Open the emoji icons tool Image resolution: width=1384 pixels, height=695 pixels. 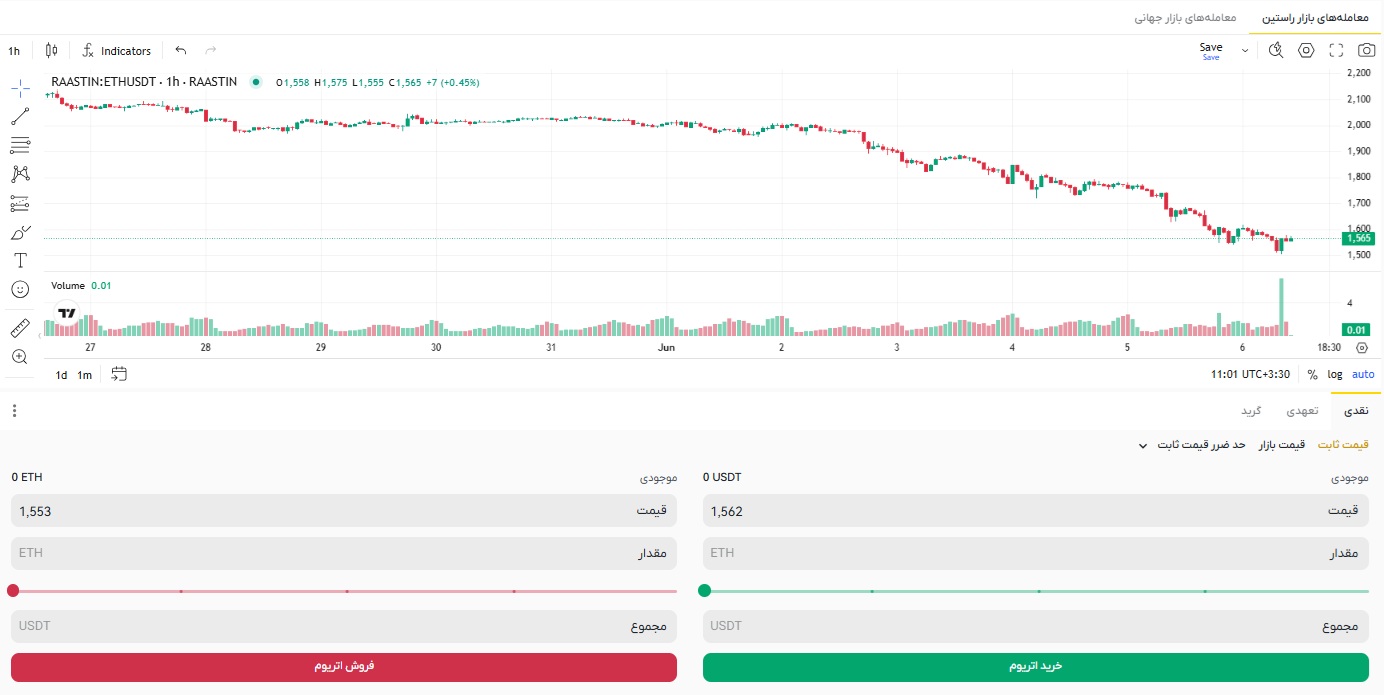20,289
